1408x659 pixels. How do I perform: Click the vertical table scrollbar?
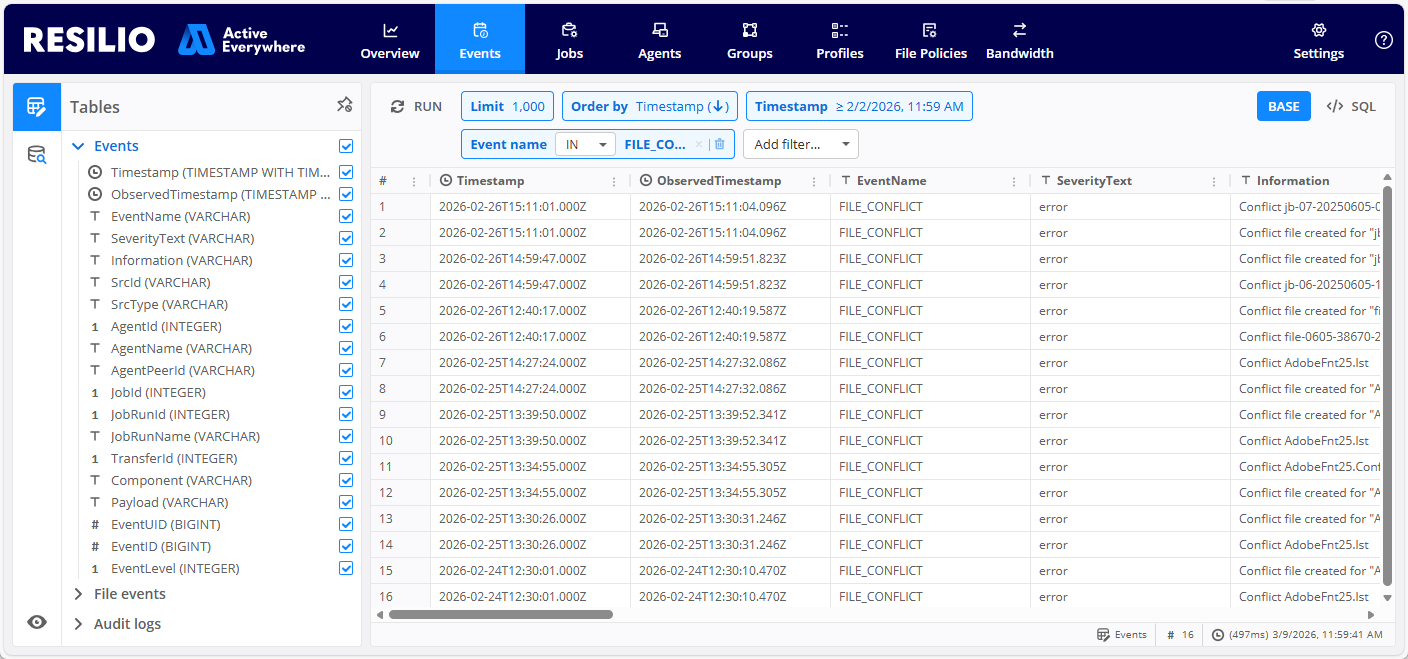coord(1386,385)
